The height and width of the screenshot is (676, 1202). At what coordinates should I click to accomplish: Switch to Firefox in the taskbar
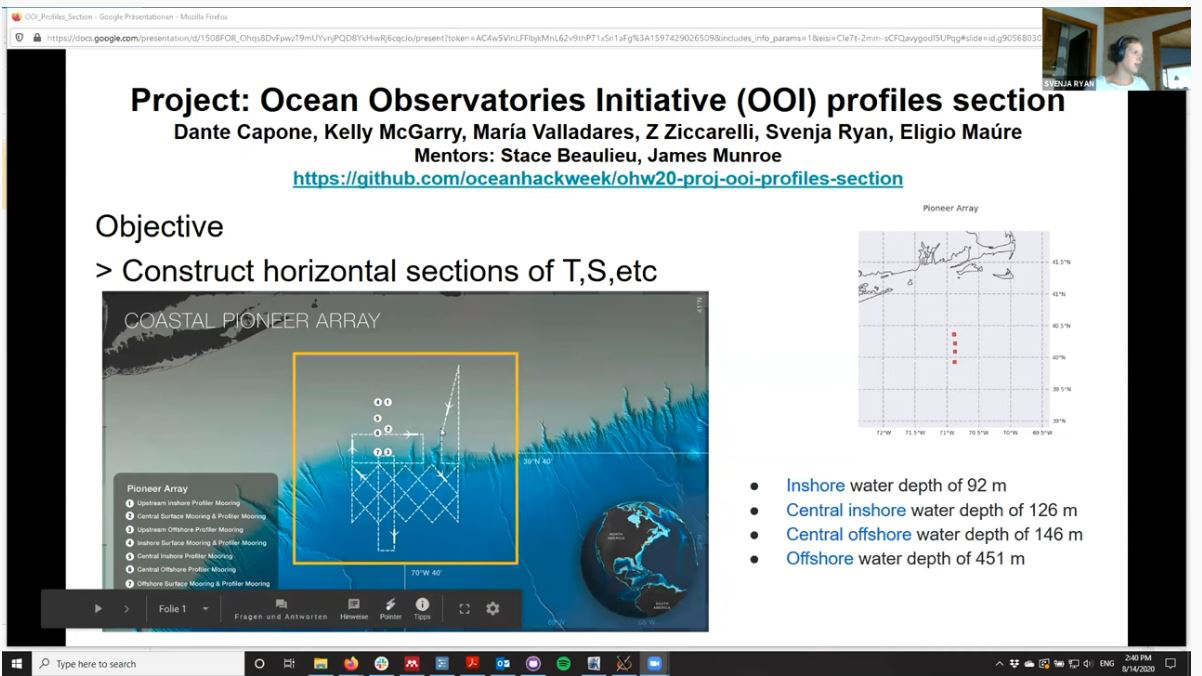[x=351, y=663]
